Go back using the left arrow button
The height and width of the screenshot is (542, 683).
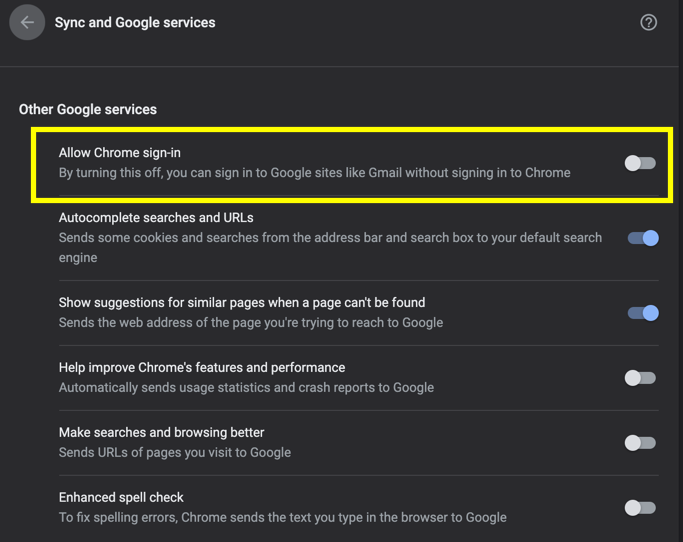pos(27,22)
